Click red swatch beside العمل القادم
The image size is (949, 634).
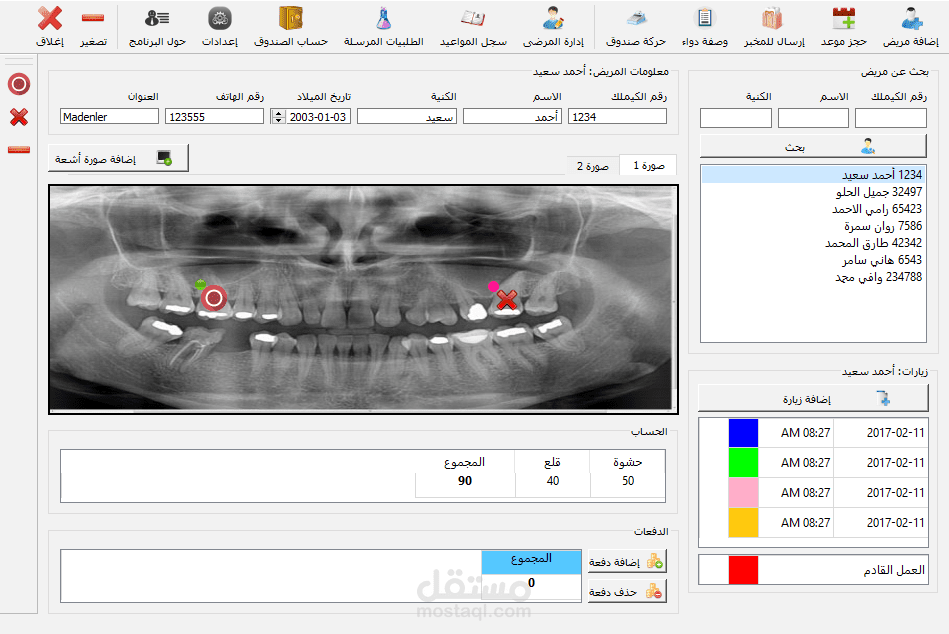(743, 570)
